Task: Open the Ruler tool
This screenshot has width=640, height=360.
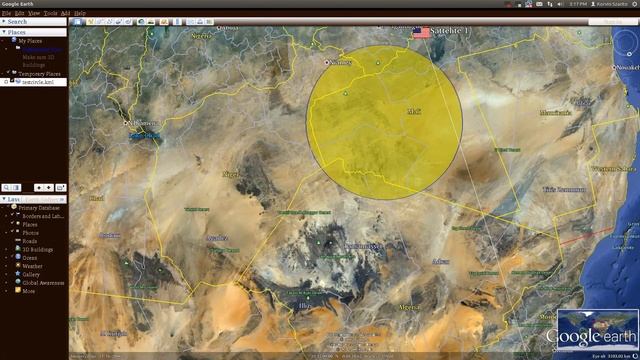Action: tap(177, 22)
